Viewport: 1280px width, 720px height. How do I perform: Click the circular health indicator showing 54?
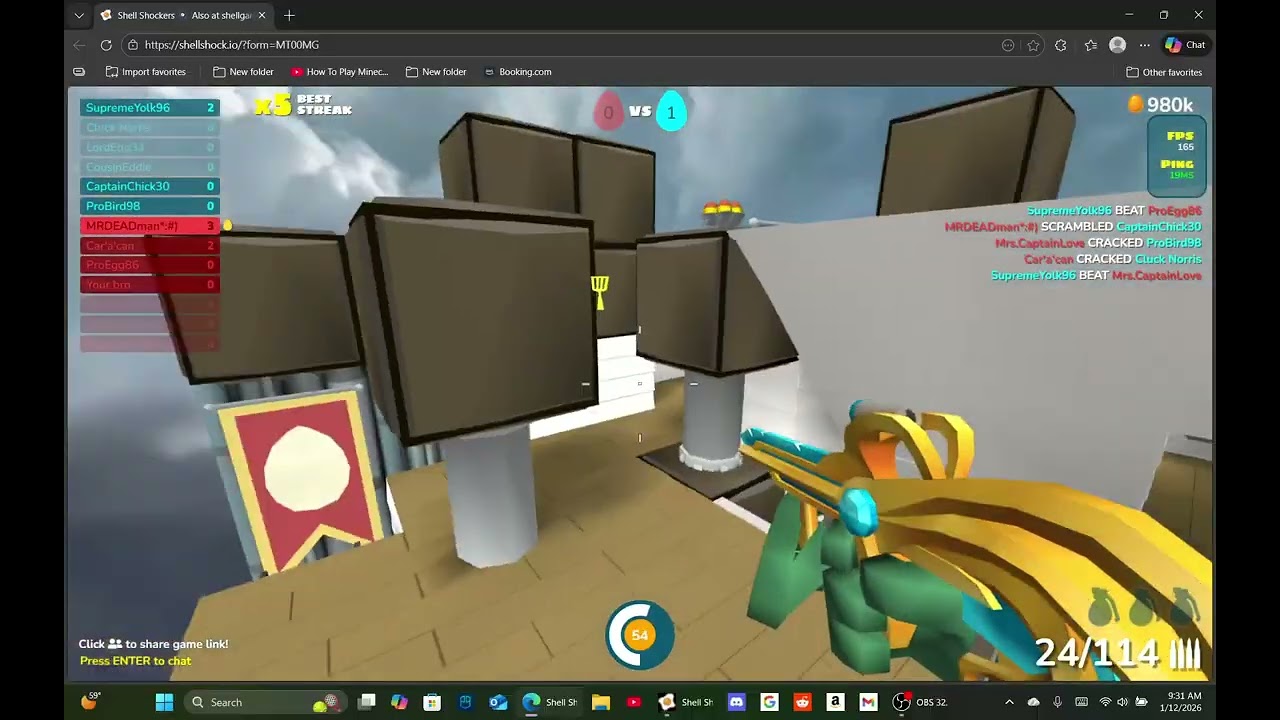(x=640, y=635)
